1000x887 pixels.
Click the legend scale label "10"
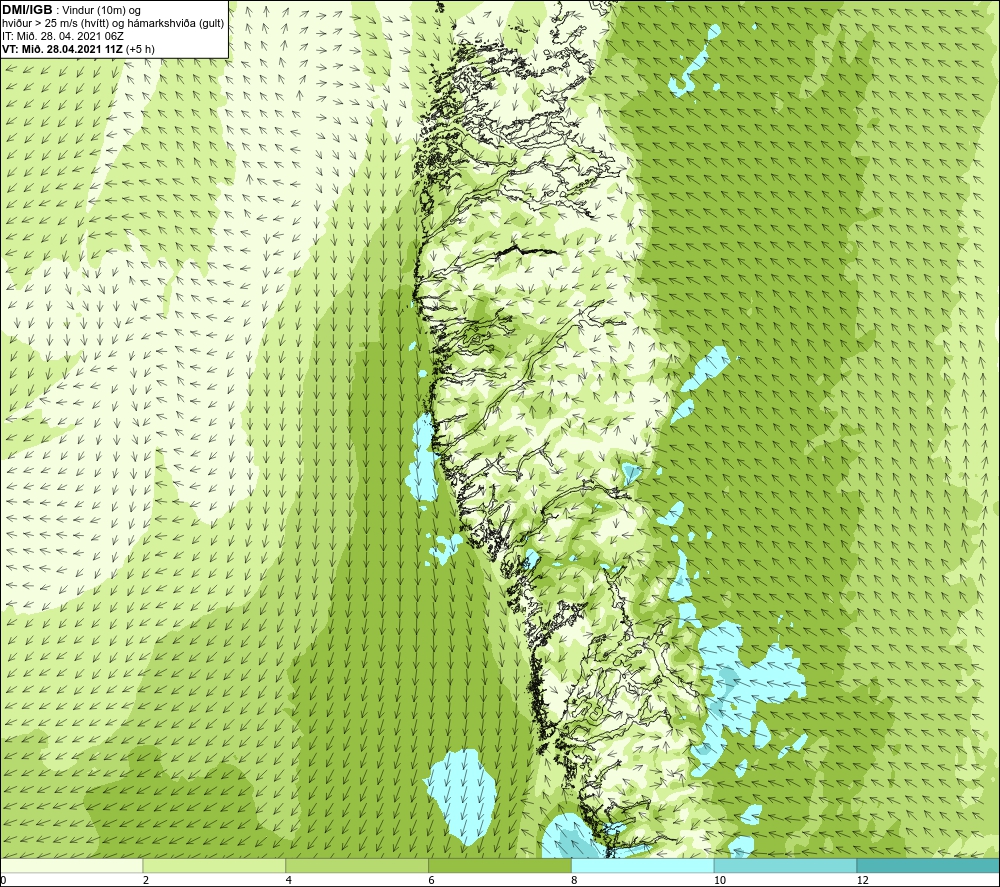(720, 881)
